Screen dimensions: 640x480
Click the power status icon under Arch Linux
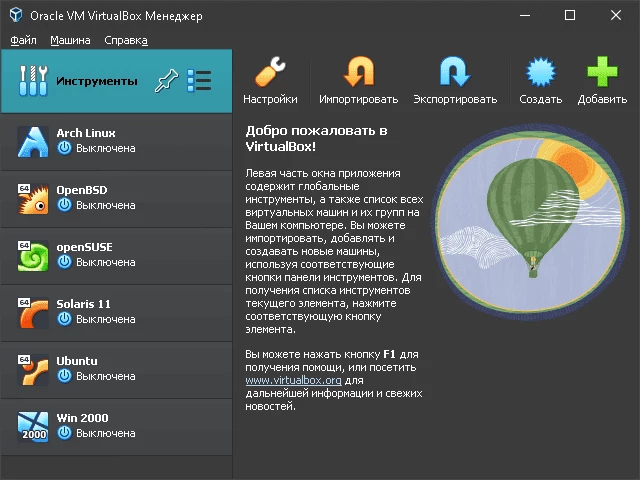[x=64, y=148]
